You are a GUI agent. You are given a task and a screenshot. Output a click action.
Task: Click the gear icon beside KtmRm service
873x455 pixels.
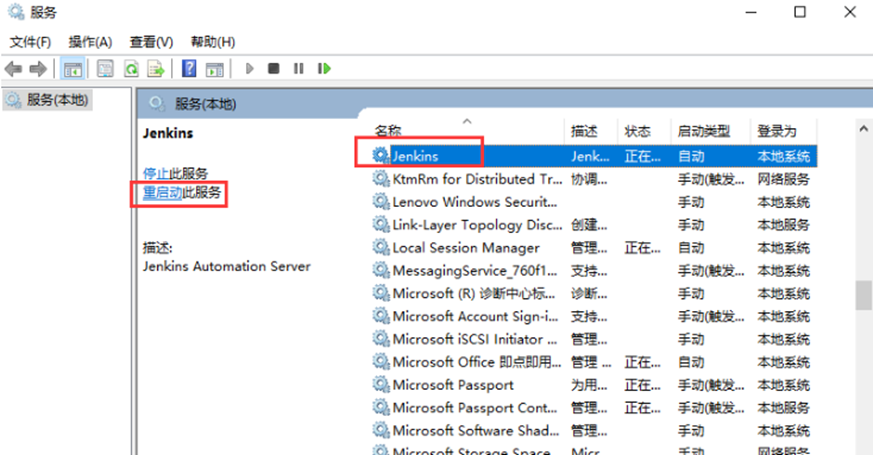click(381, 179)
